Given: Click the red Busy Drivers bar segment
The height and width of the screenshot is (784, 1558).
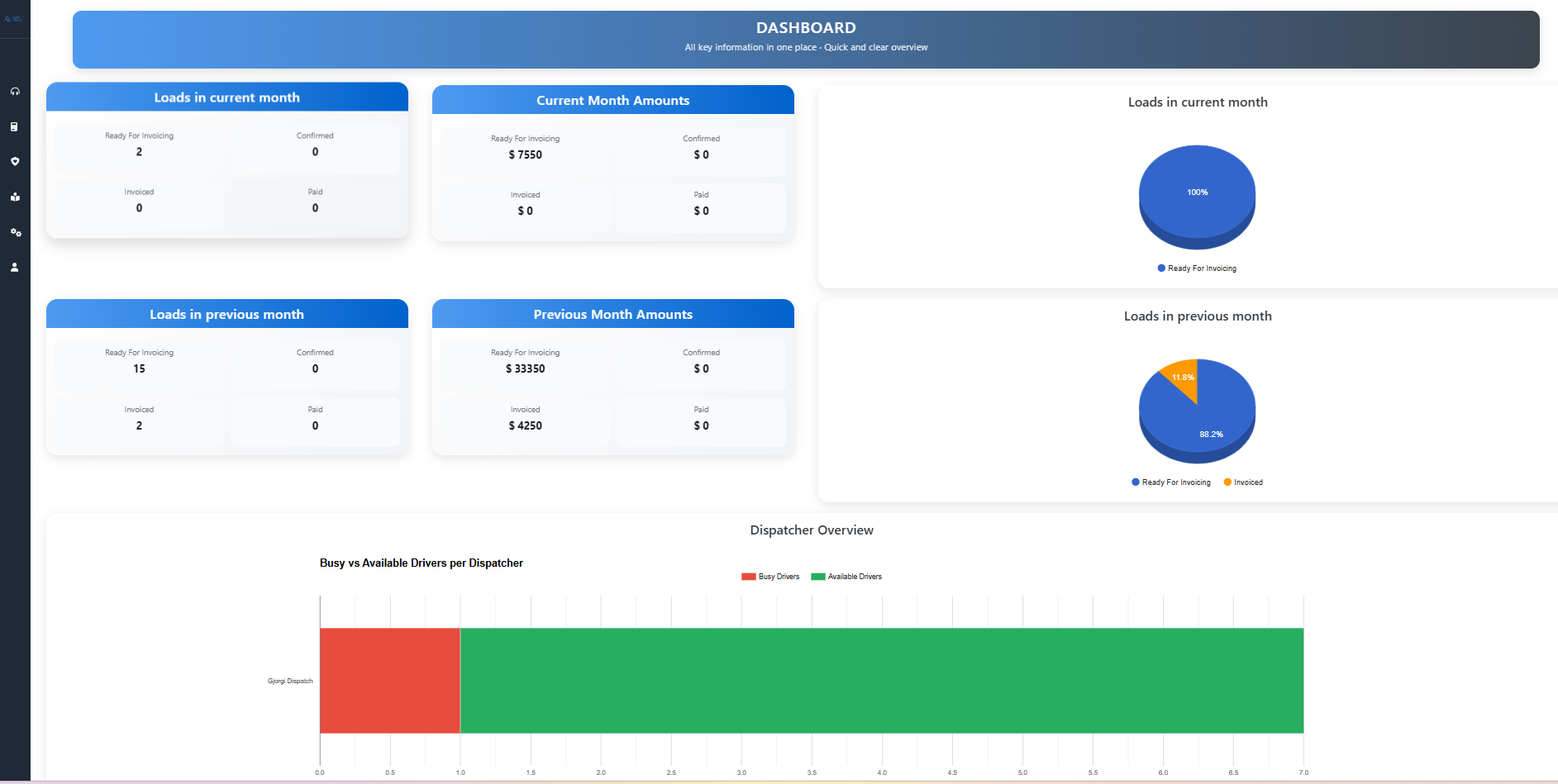Looking at the screenshot, I should click(389, 680).
